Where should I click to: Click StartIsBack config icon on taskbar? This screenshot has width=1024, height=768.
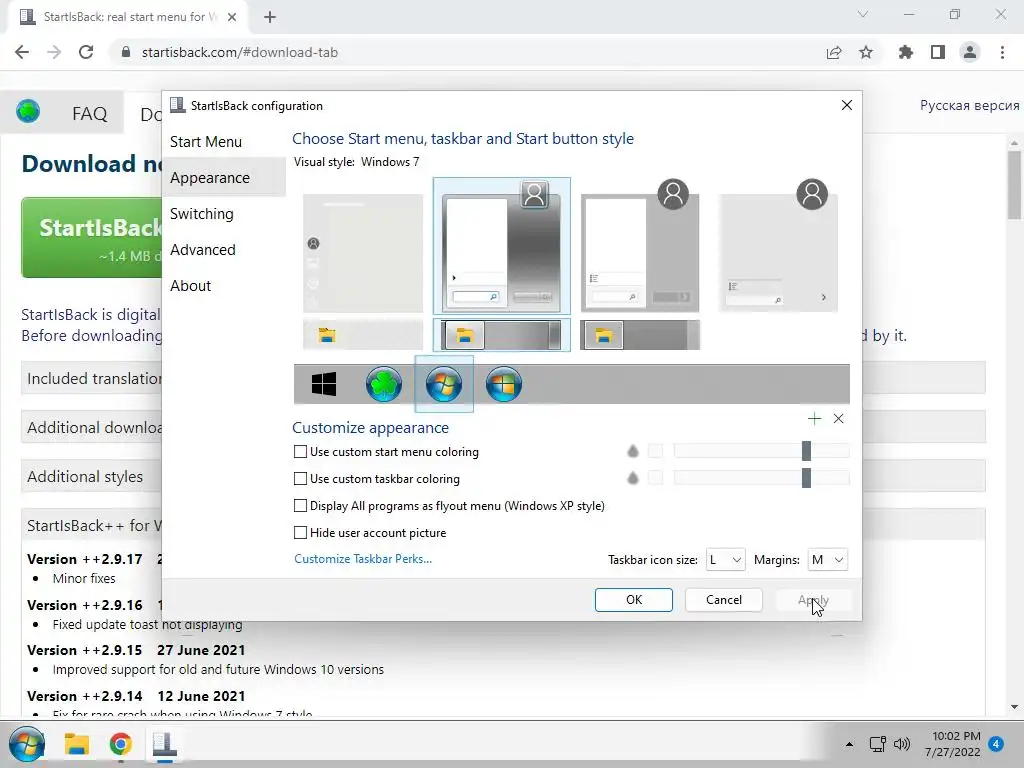[x=165, y=744]
